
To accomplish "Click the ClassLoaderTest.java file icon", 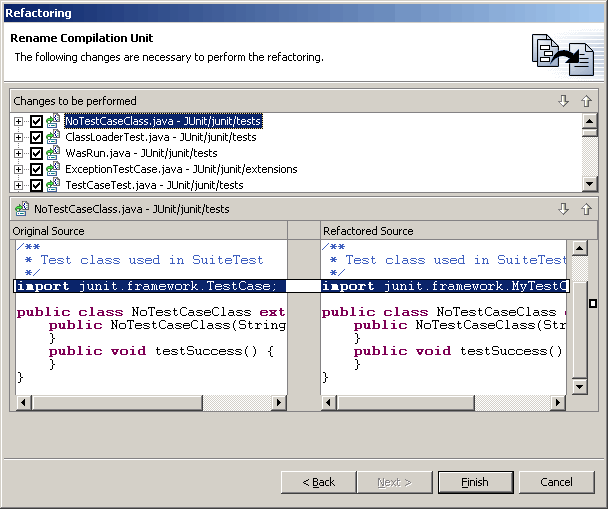I will 54,138.
